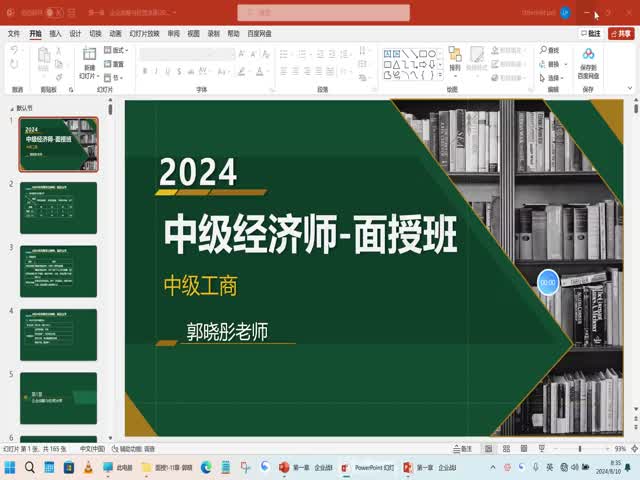Open VLC from the taskbar

pyautogui.click(x=88, y=467)
